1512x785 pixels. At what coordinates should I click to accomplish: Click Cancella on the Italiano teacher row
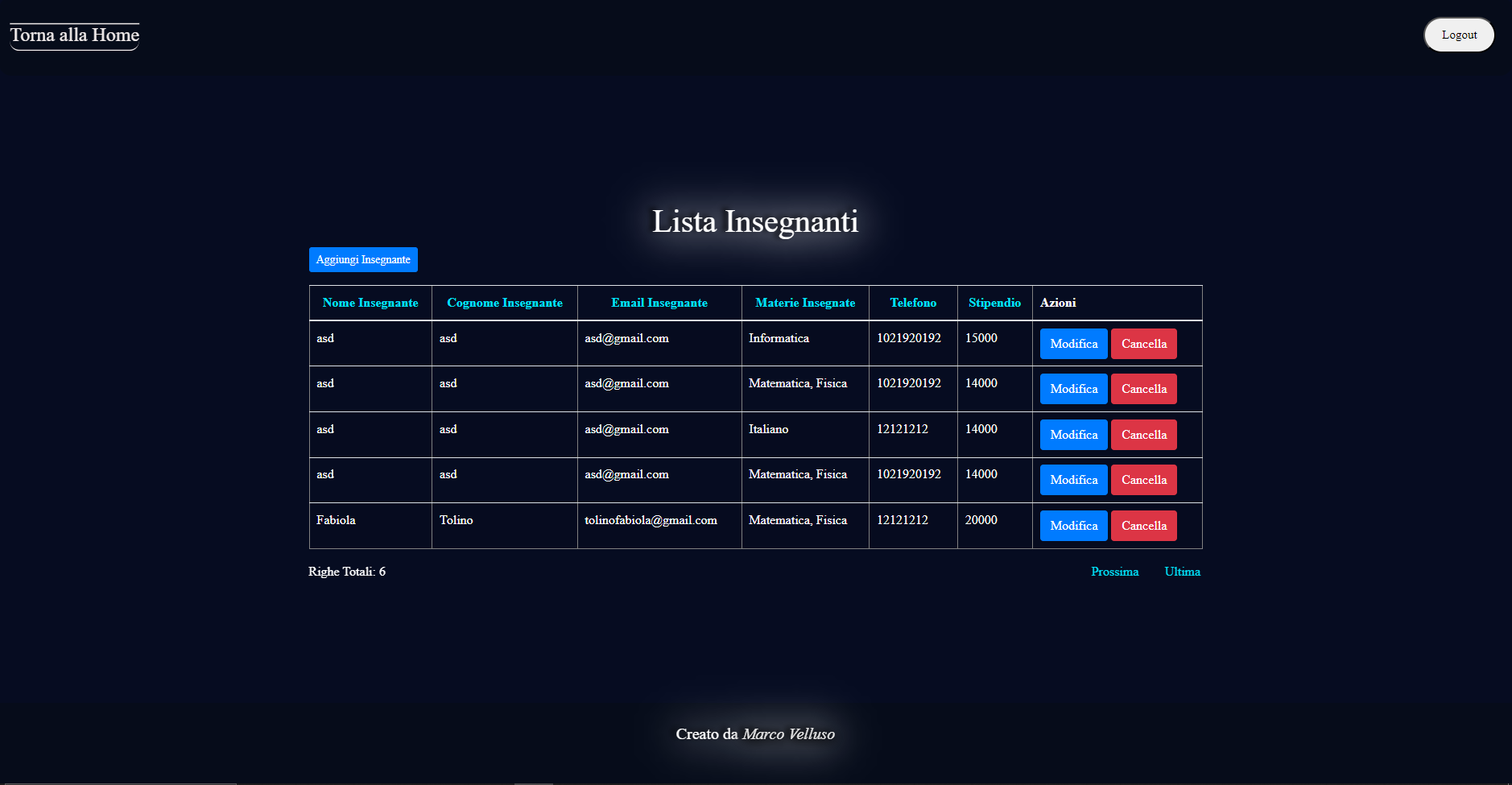click(1144, 434)
